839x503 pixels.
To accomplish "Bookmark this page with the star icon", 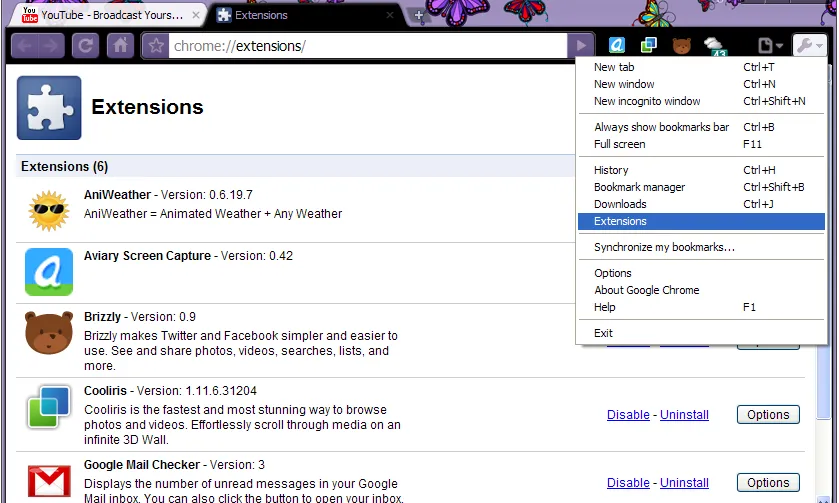I will (x=156, y=46).
